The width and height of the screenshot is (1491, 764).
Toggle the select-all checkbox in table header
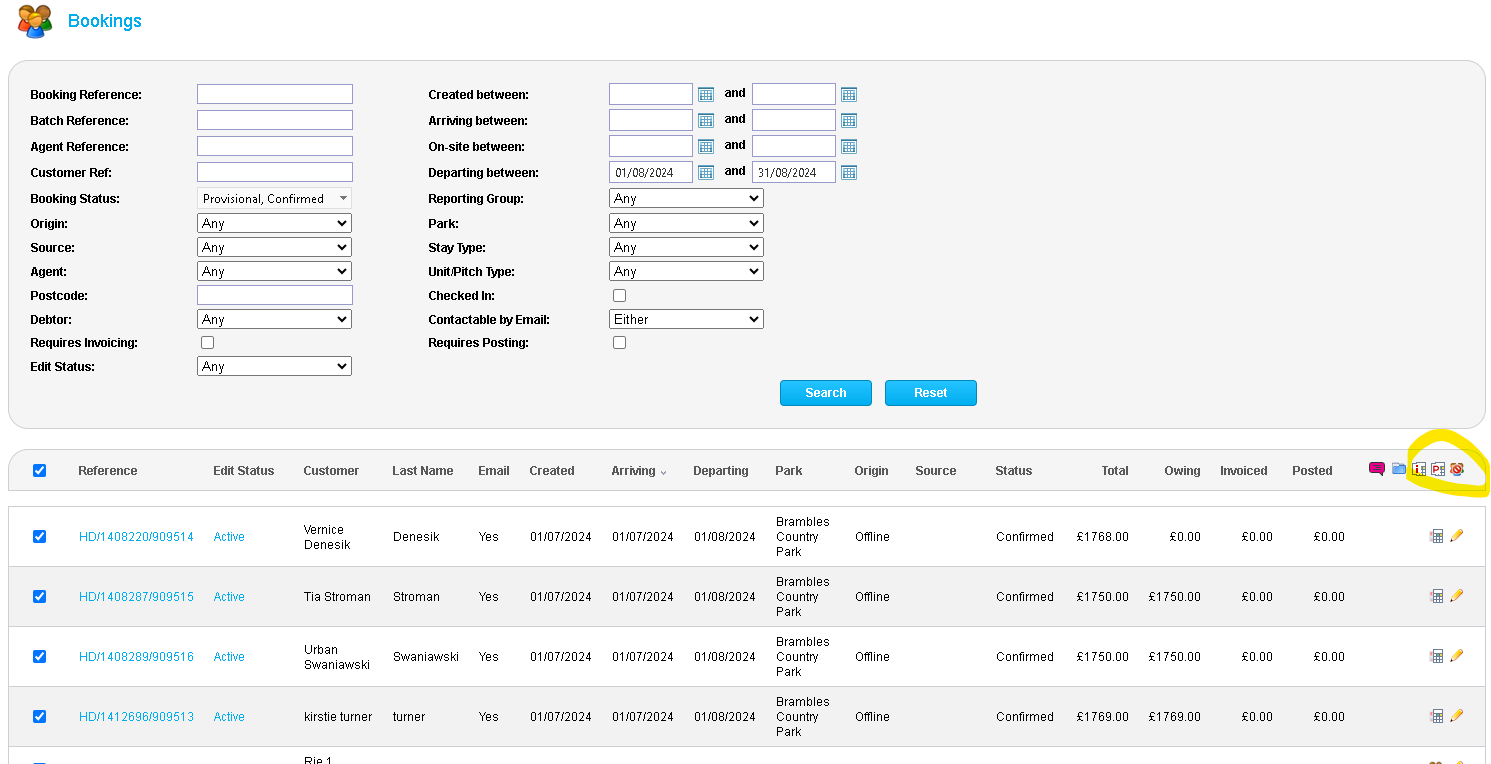(40, 470)
